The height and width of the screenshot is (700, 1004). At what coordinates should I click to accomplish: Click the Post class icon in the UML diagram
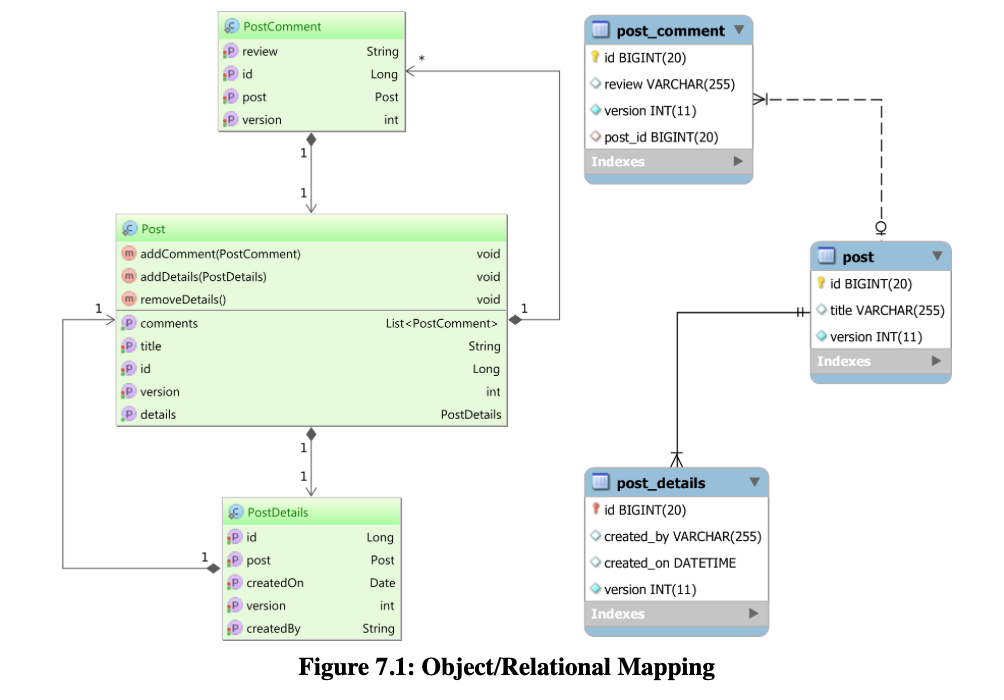pyautogui.click(x=129, y=229)
